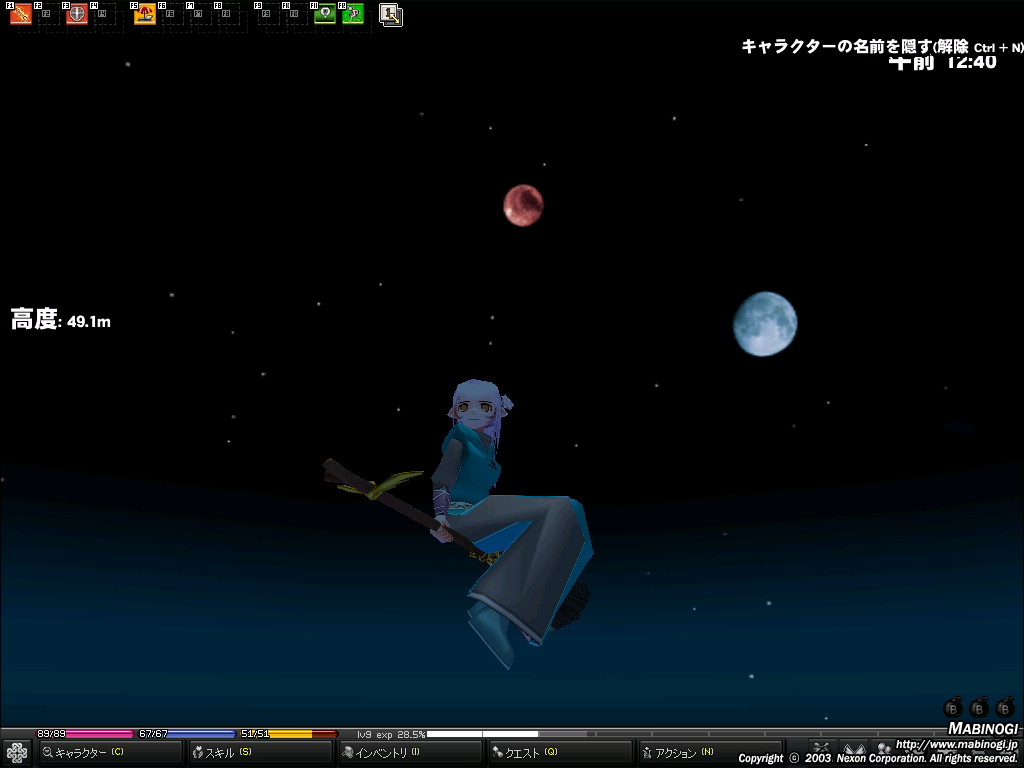Screen dimensions: 1024x768
Task: Click the lv9 exp 28.5% label
Action: 391,735
